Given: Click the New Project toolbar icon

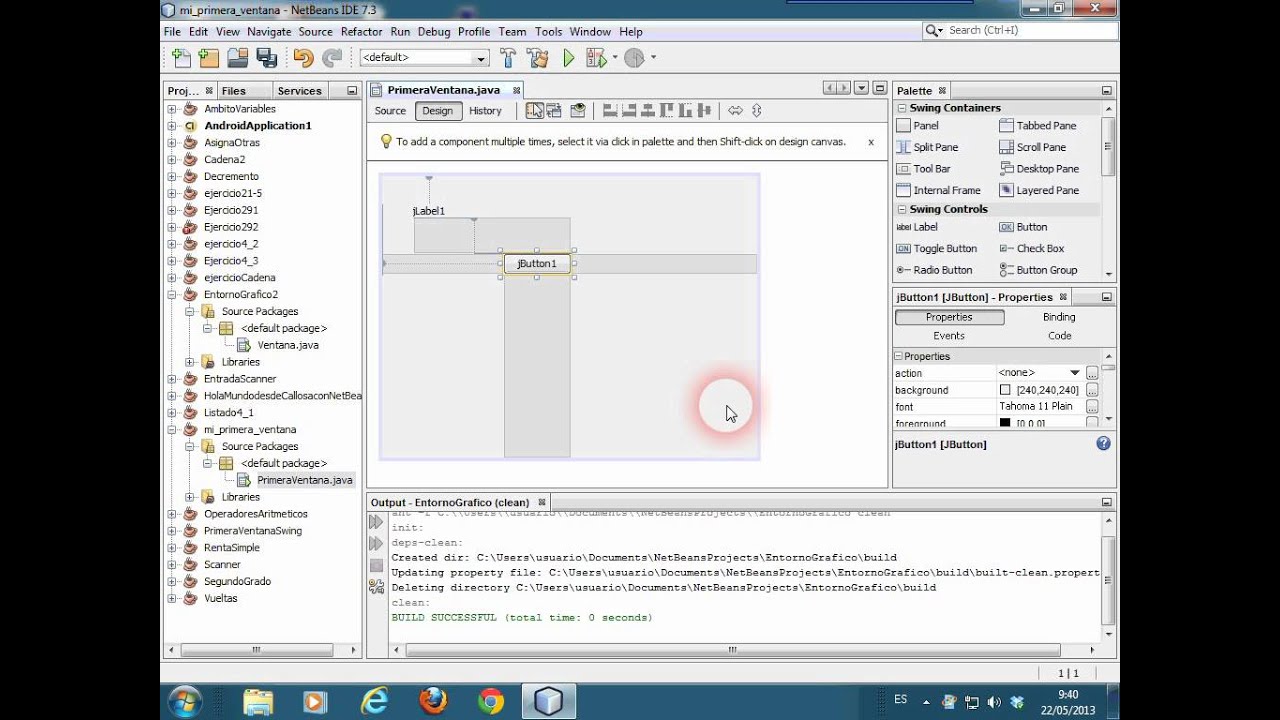Looking at the screenshot, I should [x=209, y=58].
